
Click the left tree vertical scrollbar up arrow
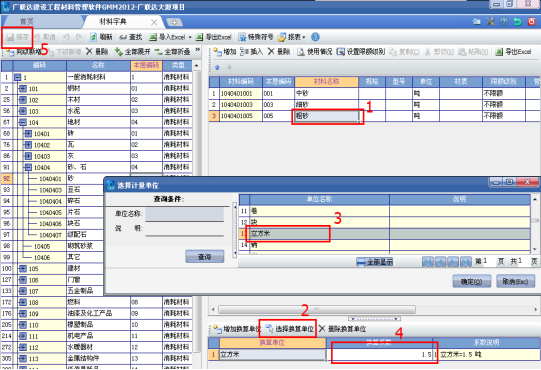click(197, 66)
